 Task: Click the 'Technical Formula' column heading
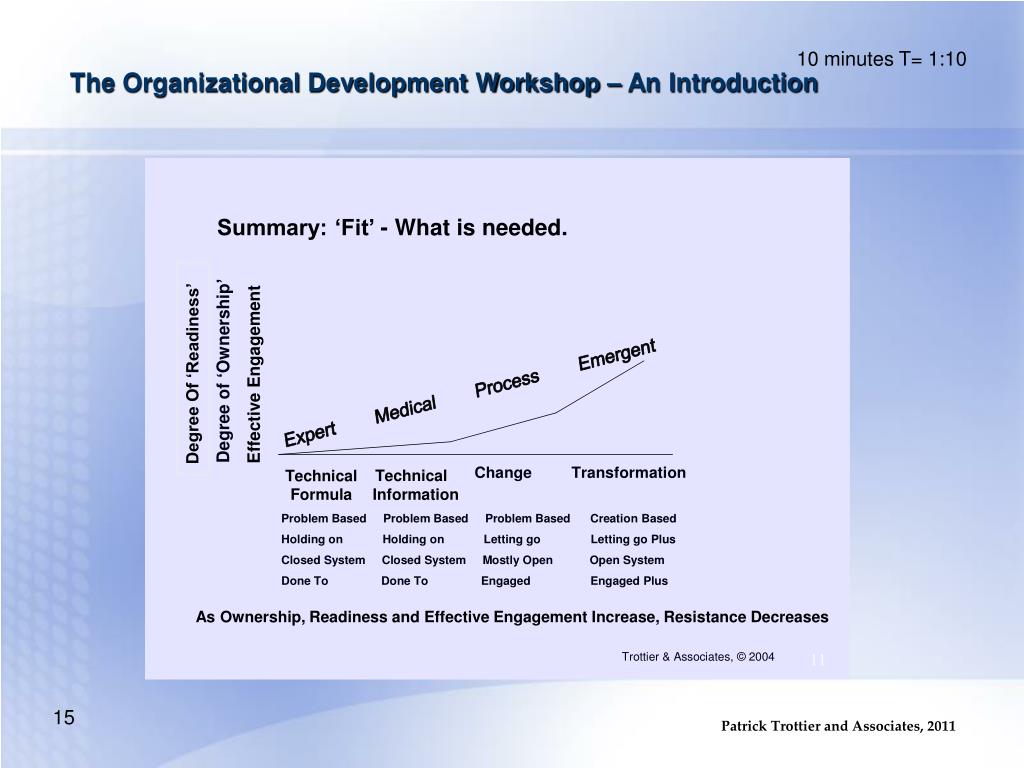coord(321,485)
